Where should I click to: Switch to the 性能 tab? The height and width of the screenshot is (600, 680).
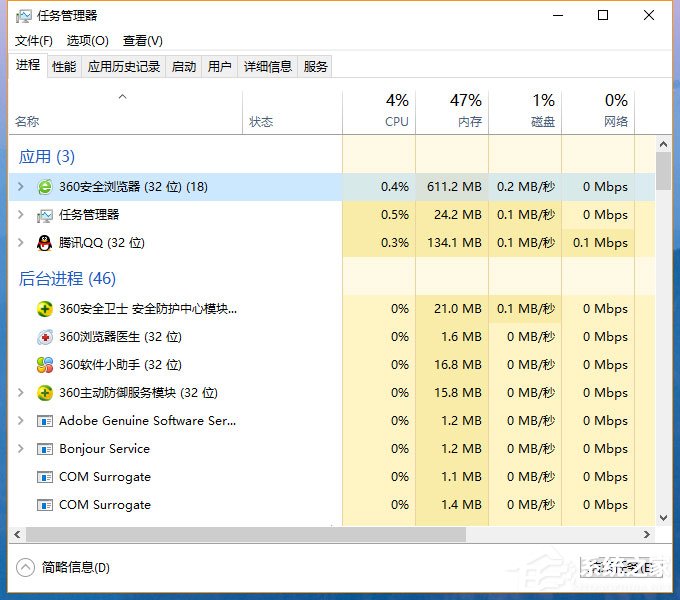click(64, 67)
